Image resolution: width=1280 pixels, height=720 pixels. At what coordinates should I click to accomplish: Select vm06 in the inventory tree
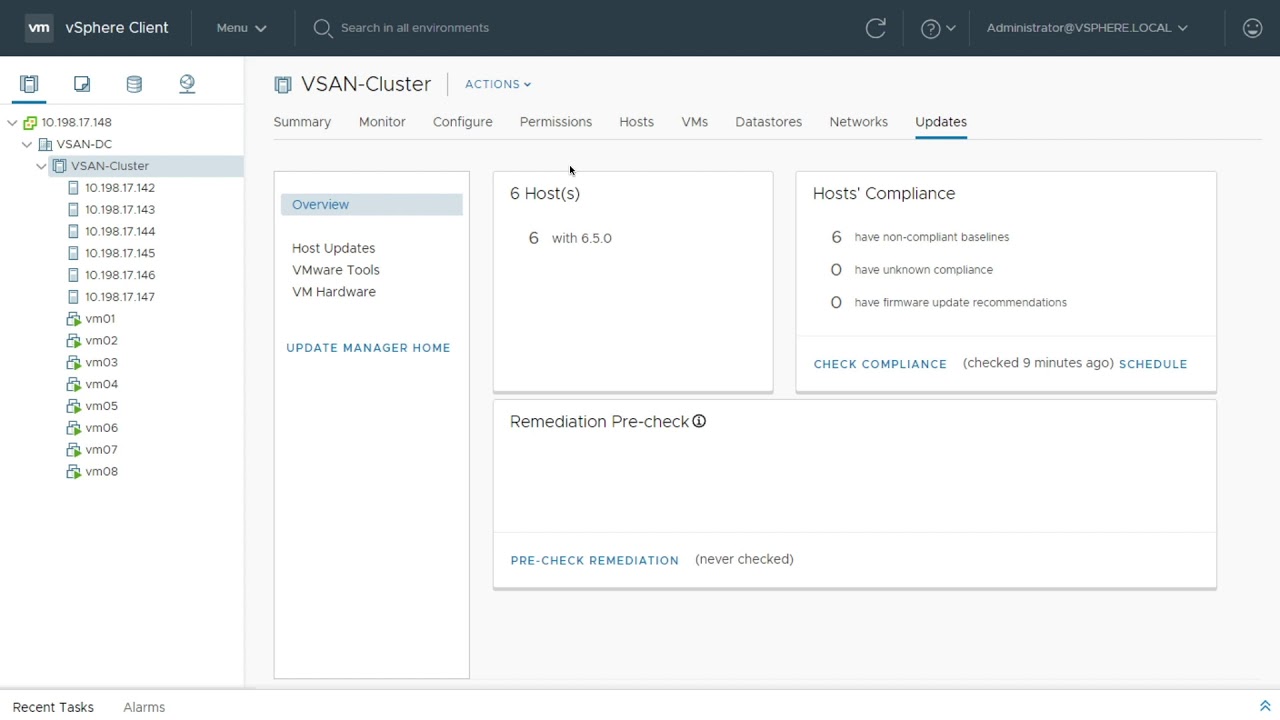tap(101, 428)
